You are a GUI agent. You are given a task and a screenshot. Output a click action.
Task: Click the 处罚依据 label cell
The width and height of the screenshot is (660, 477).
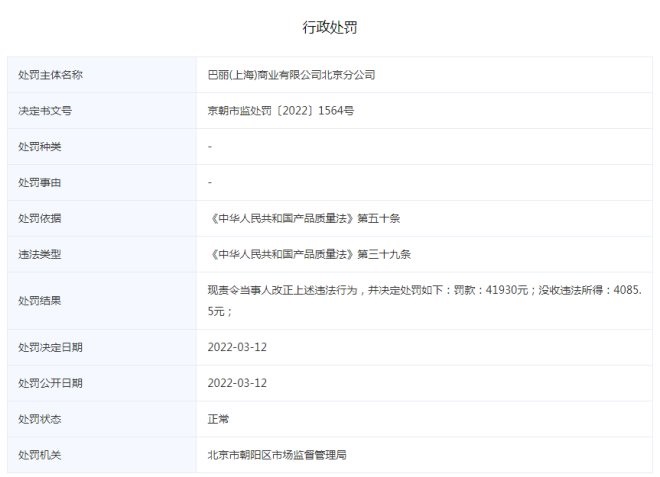(40, 218)
